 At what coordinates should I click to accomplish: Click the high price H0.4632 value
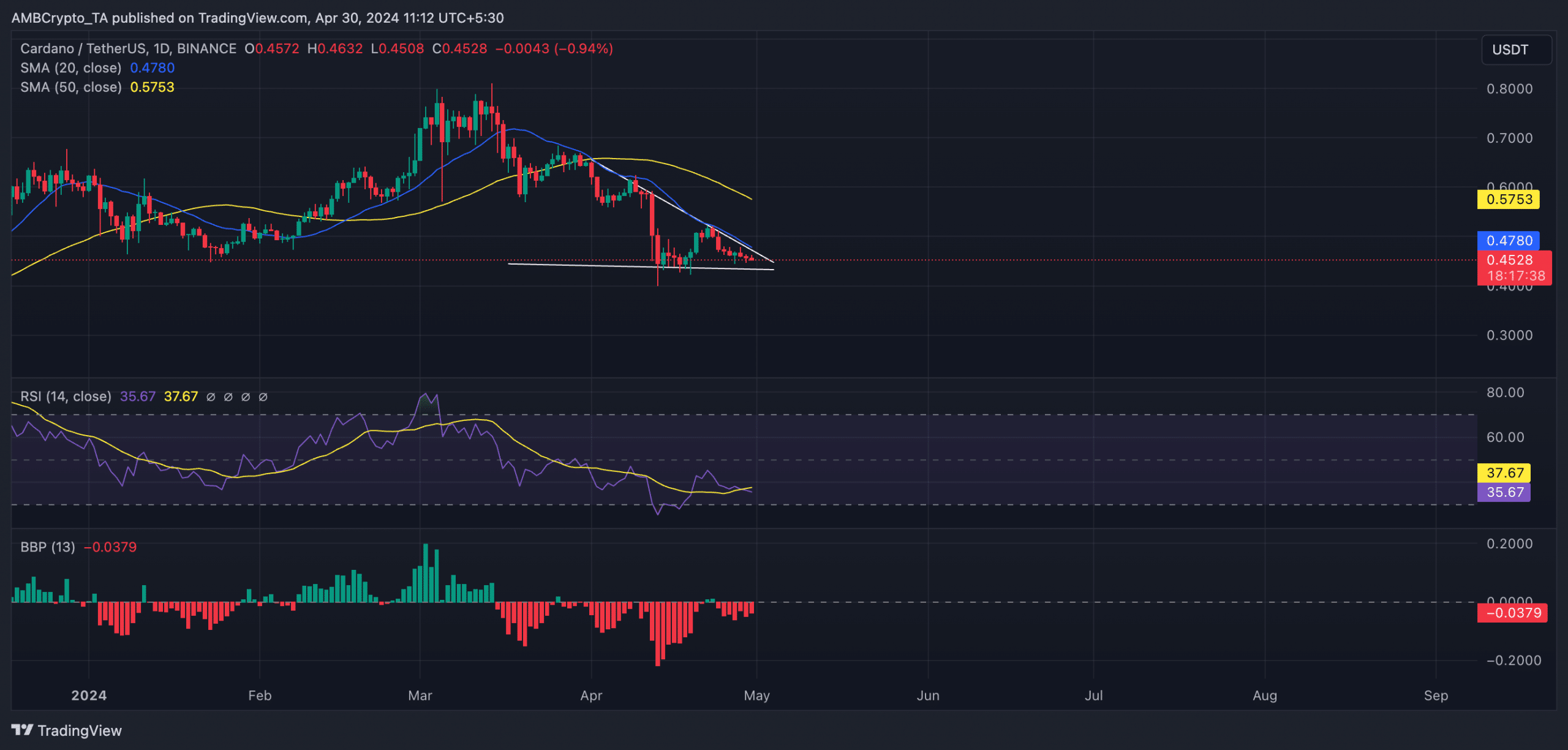point(335,48)
